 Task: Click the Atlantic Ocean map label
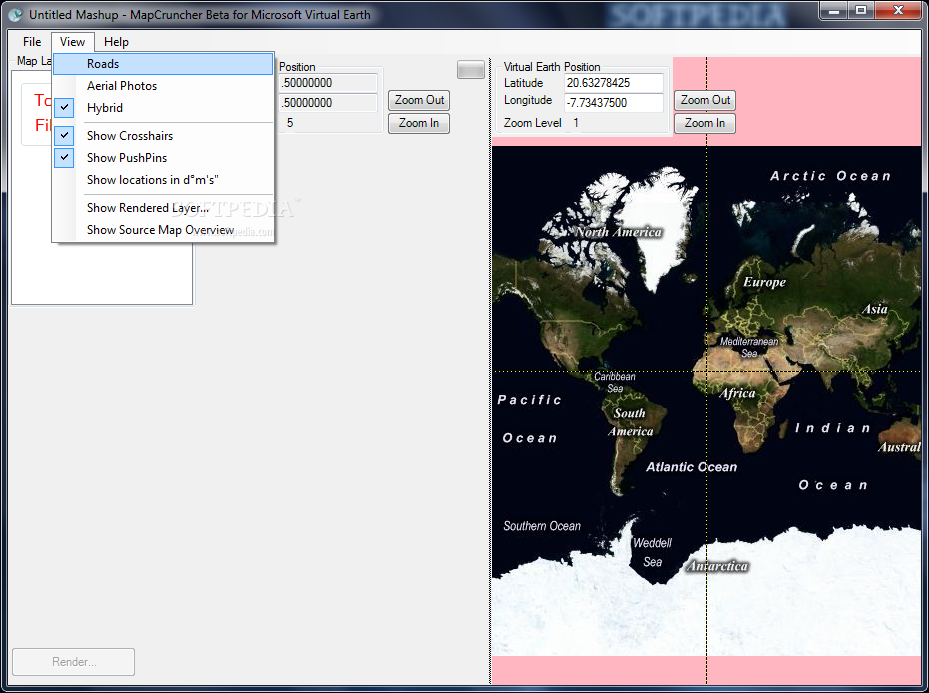coord(691,467)
